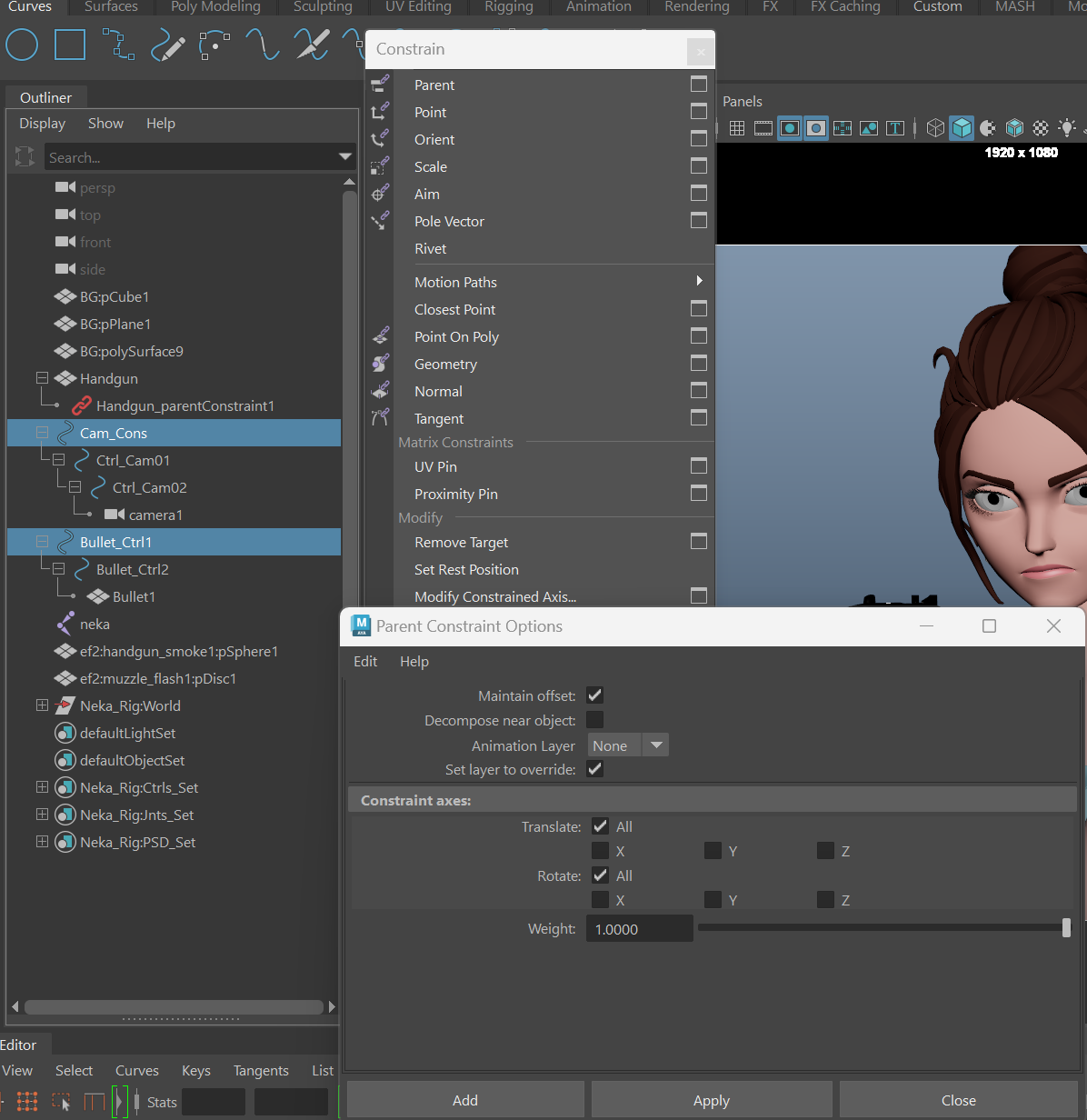Choose the EP curve tool in shelf
Image resolution: width=1087 pixels, height=1120 pixels.
point(118,45)
